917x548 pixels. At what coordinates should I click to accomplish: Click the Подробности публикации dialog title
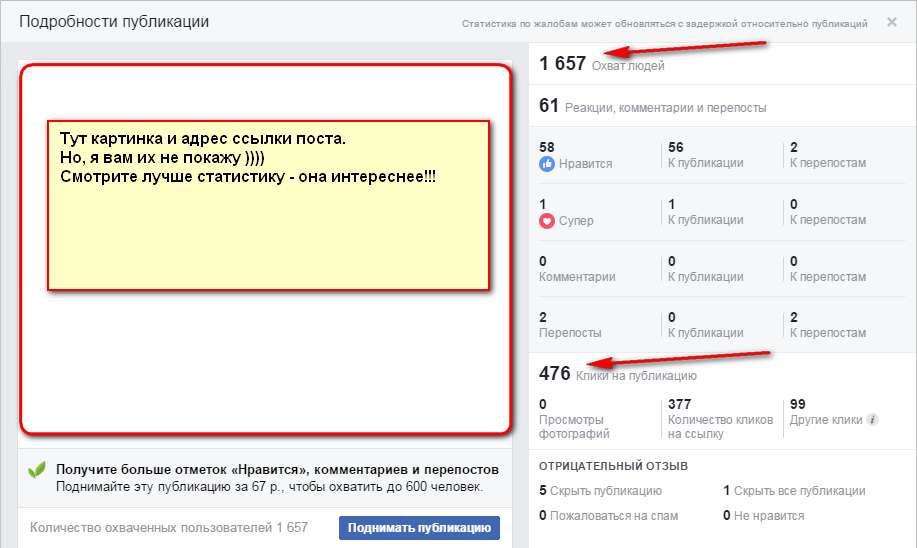pos(115,21)
